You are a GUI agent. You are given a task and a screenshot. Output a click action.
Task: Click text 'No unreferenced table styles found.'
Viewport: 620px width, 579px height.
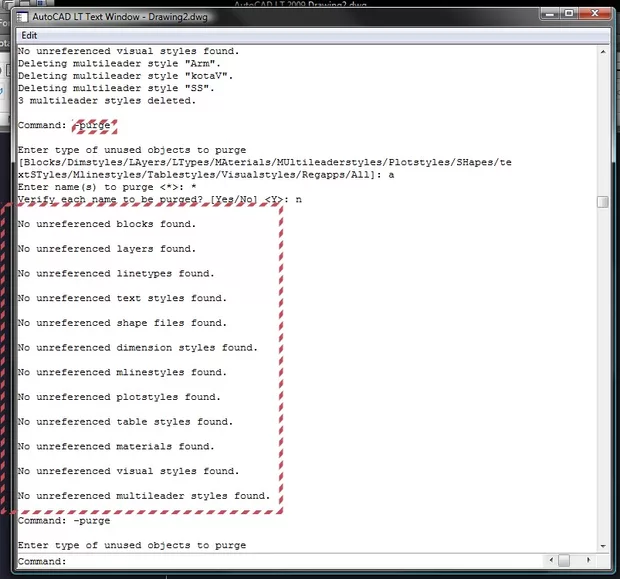pyautogui.click(x=125, y=422)
